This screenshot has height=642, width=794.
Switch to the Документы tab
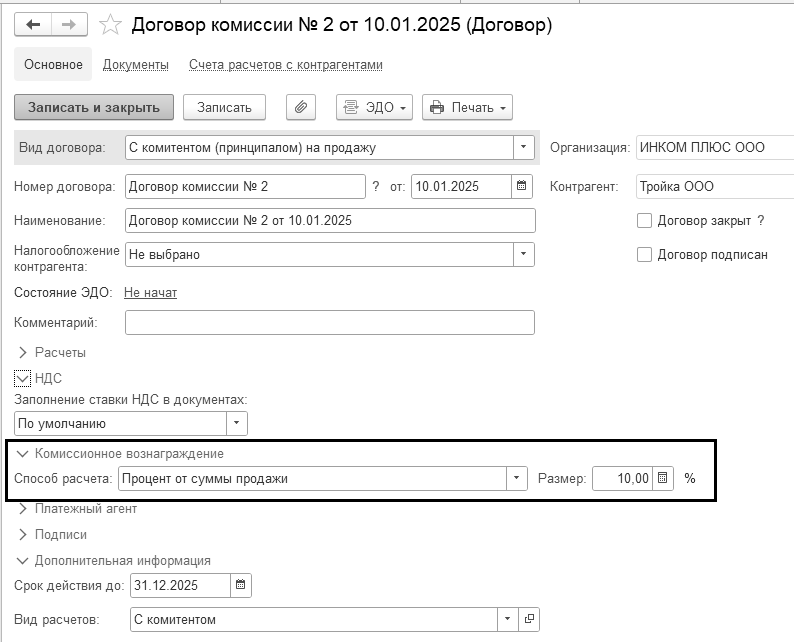(136, 65)
